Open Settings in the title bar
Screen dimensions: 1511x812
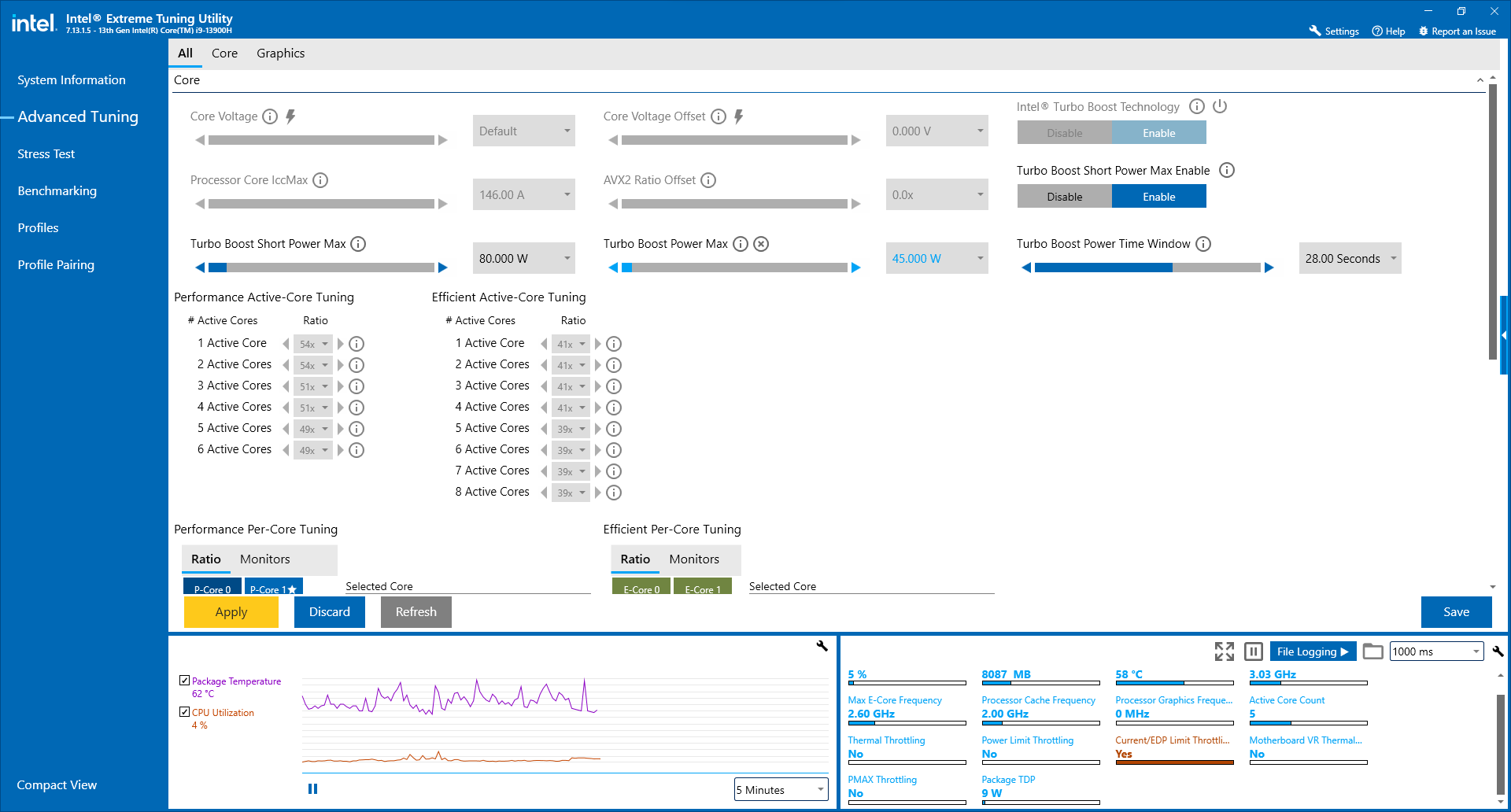[x=1334, y=31]
